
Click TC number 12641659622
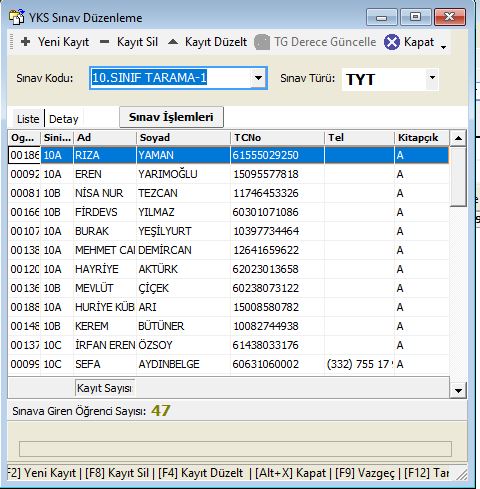[x=266, y=250]
